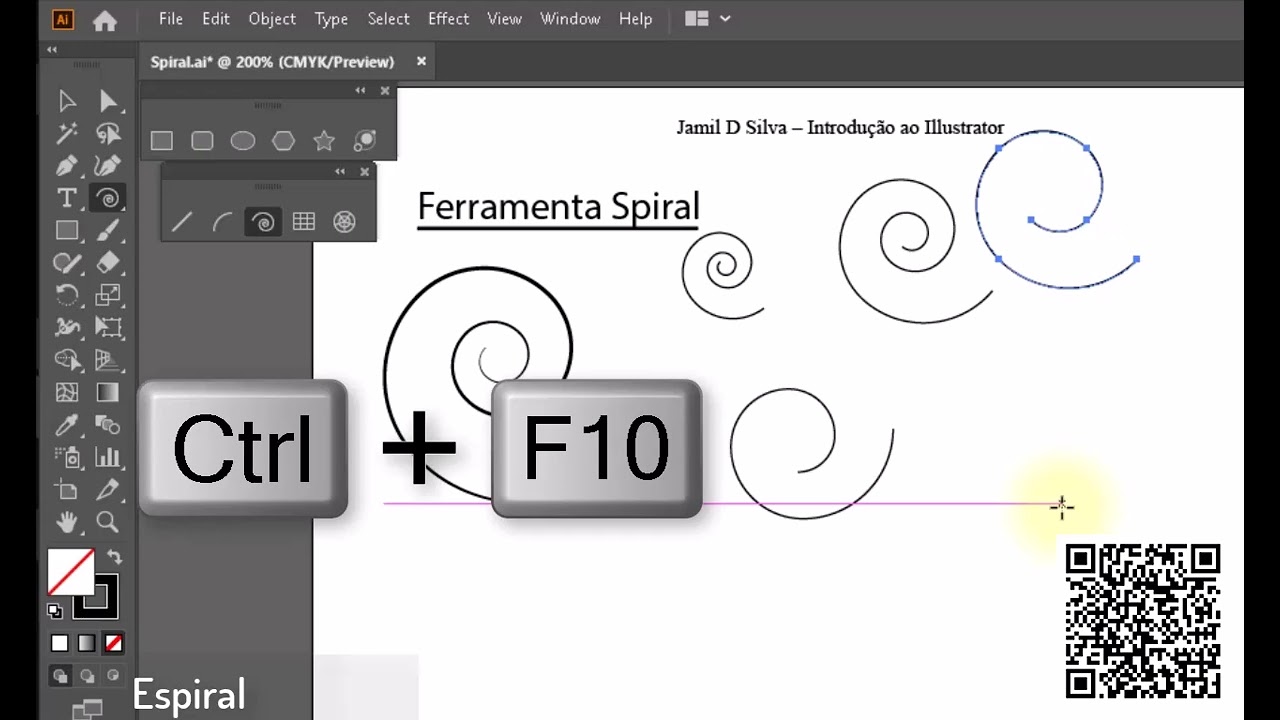Switch to the Spiral.ai document tab

(x=272, y=62)
